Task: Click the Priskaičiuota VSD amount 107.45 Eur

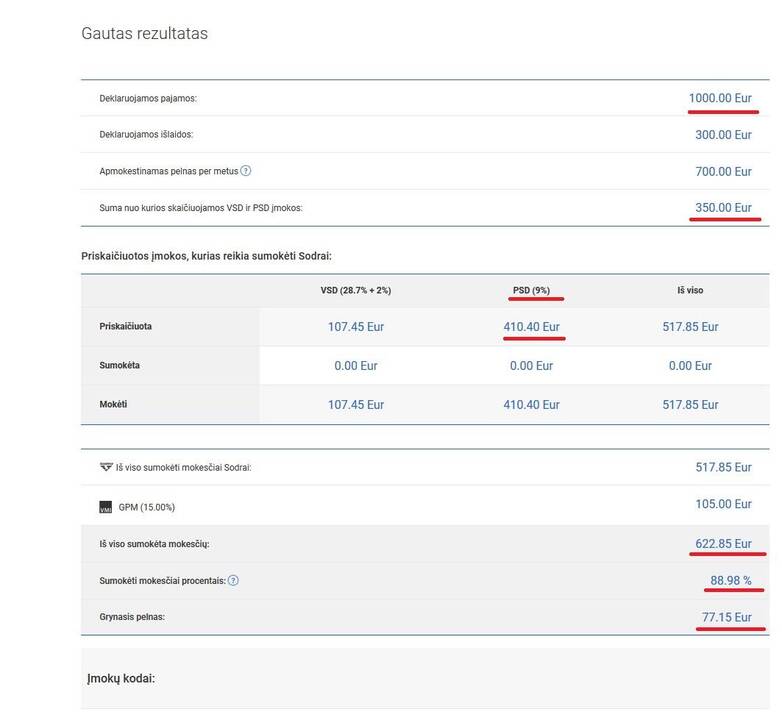Action: coord(356,327)
